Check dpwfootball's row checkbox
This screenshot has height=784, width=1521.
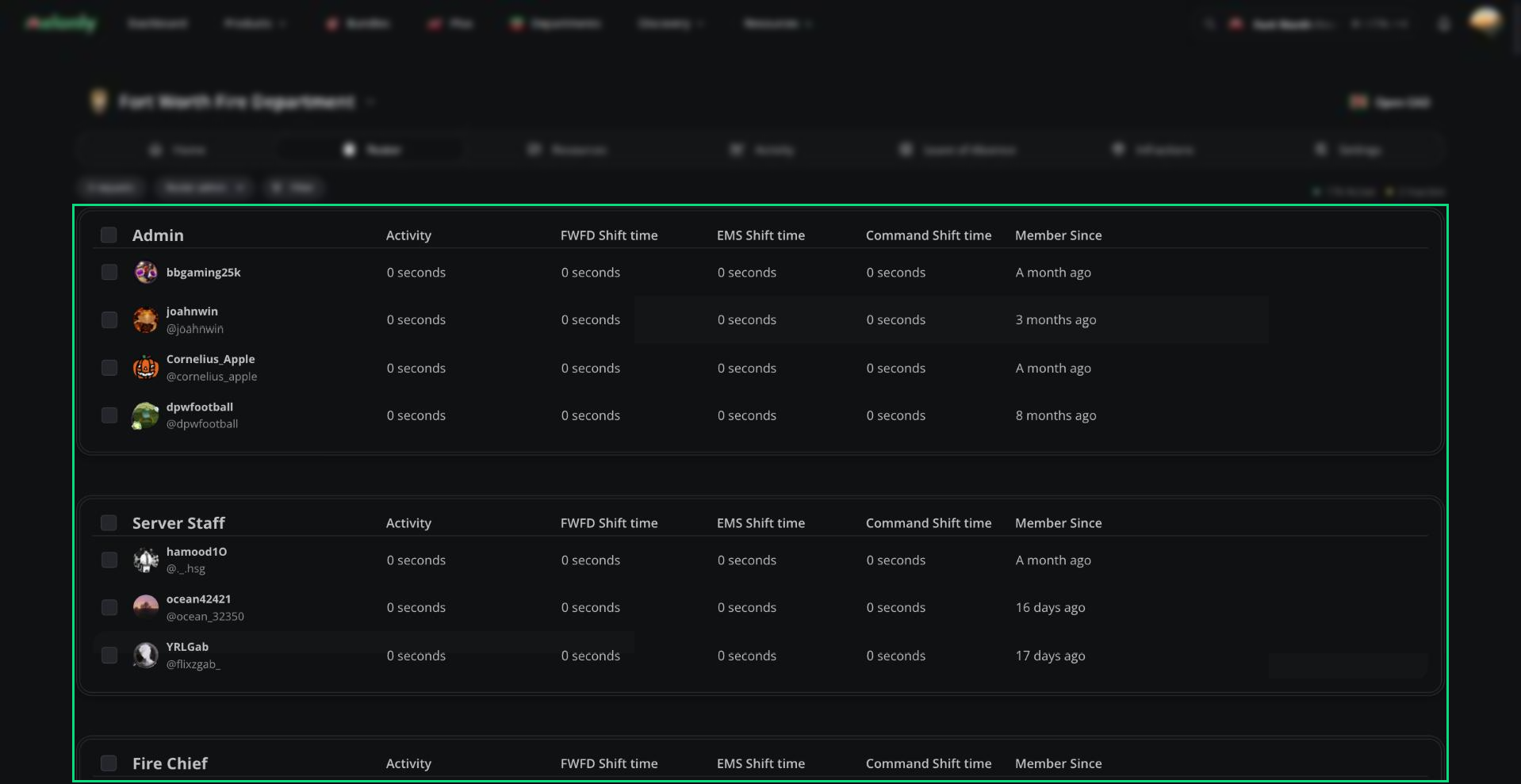point(109,415)
